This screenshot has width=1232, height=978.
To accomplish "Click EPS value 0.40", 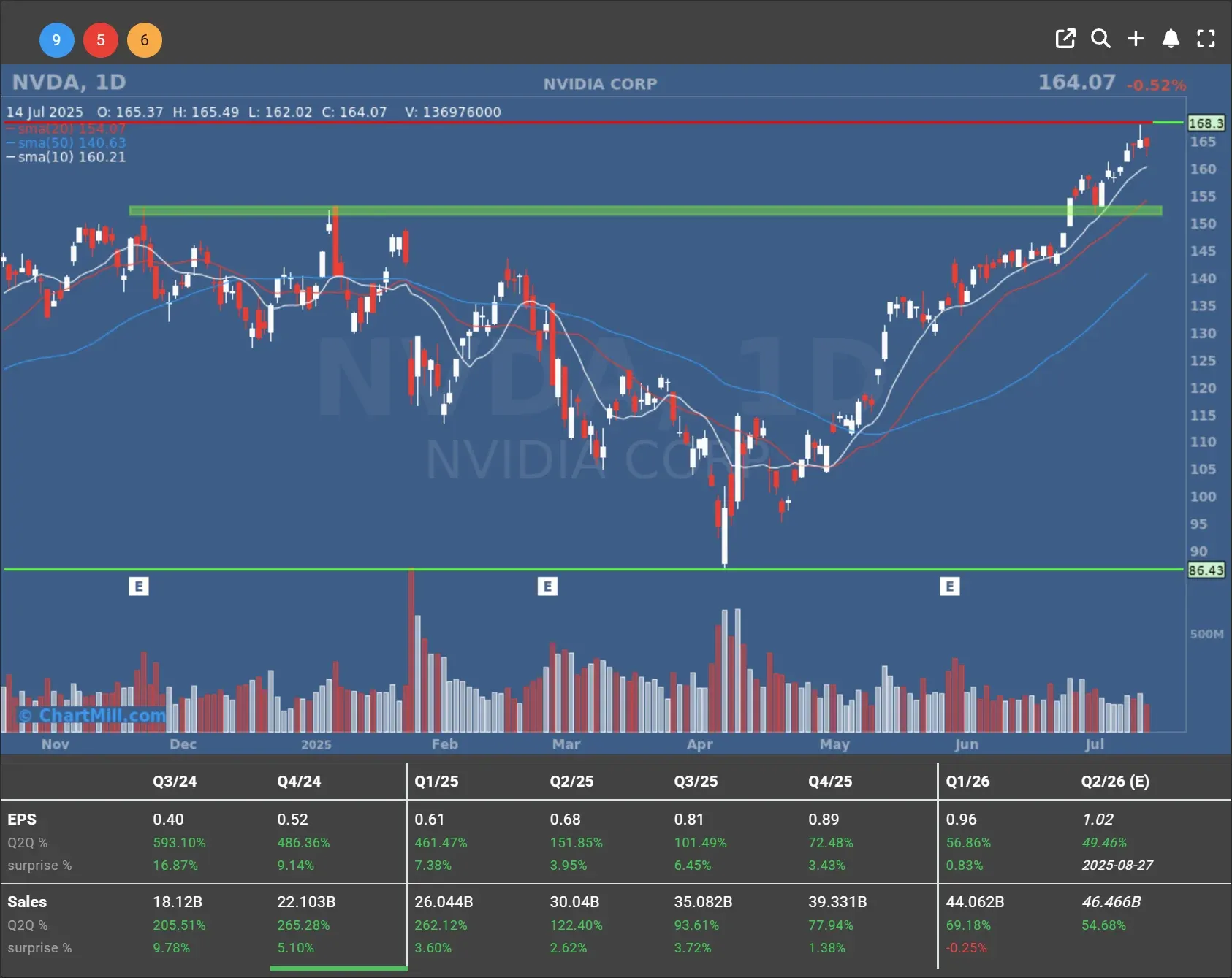I will 168,820.
